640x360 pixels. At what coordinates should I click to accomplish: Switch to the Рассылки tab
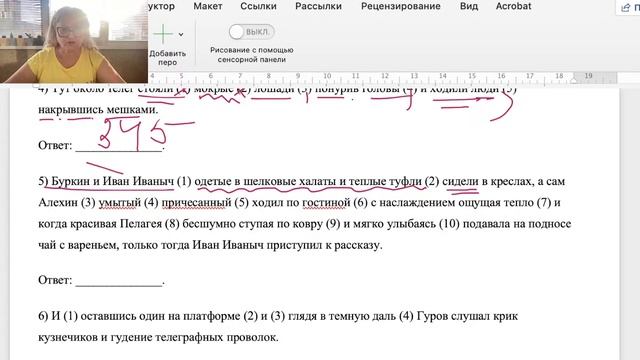(318, 6)
